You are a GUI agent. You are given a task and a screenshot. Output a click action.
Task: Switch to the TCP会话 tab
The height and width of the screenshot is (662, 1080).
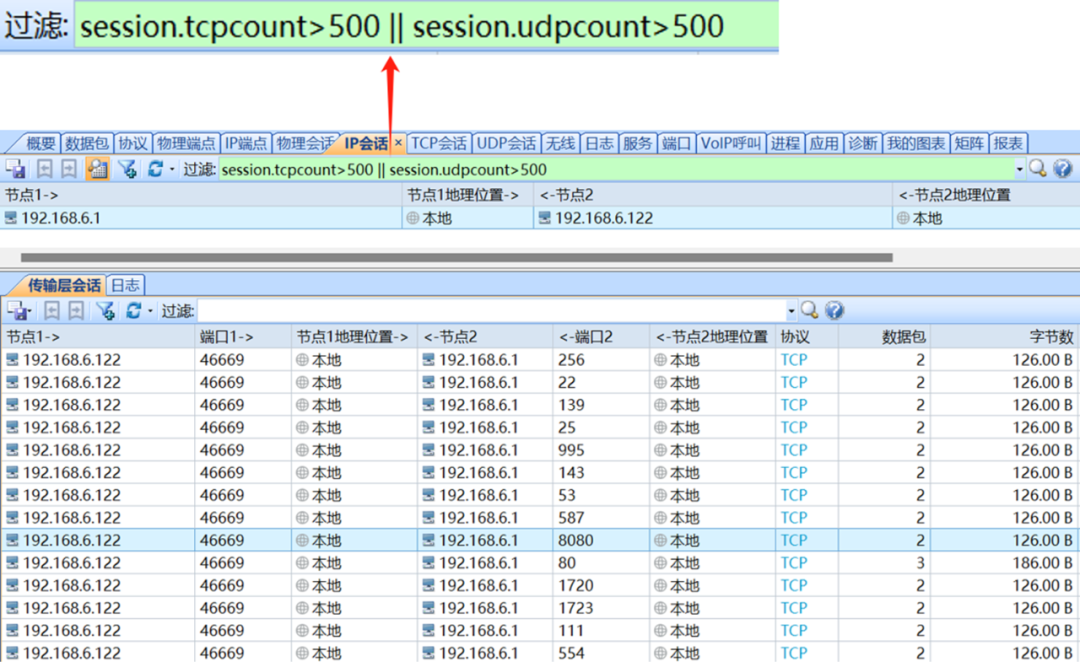tap(439, 143)
